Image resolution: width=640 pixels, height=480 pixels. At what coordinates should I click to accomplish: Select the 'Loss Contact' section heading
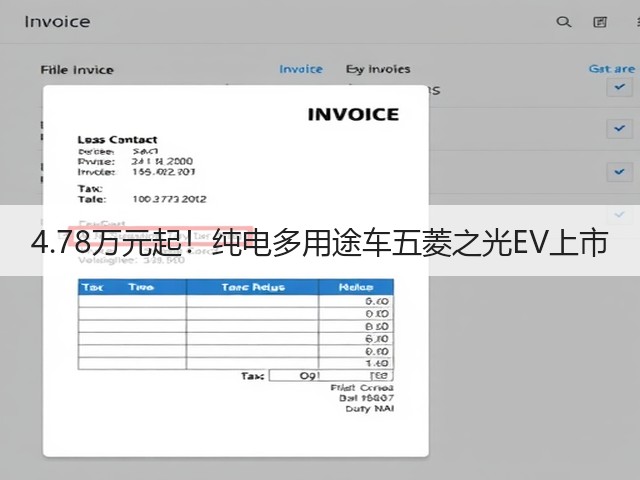click(117, 140)
